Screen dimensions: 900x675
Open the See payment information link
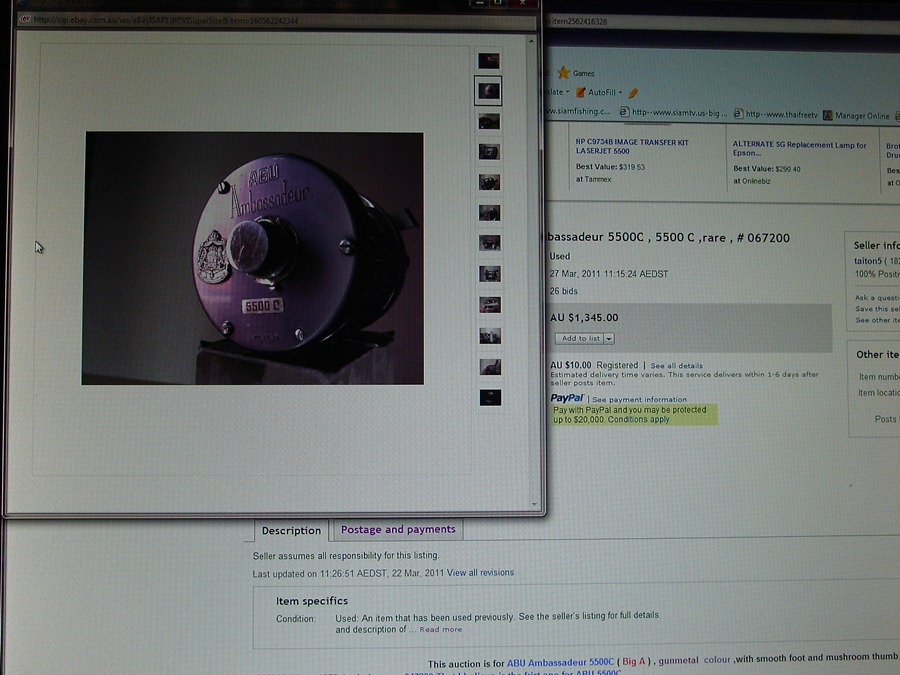(639, 399)
